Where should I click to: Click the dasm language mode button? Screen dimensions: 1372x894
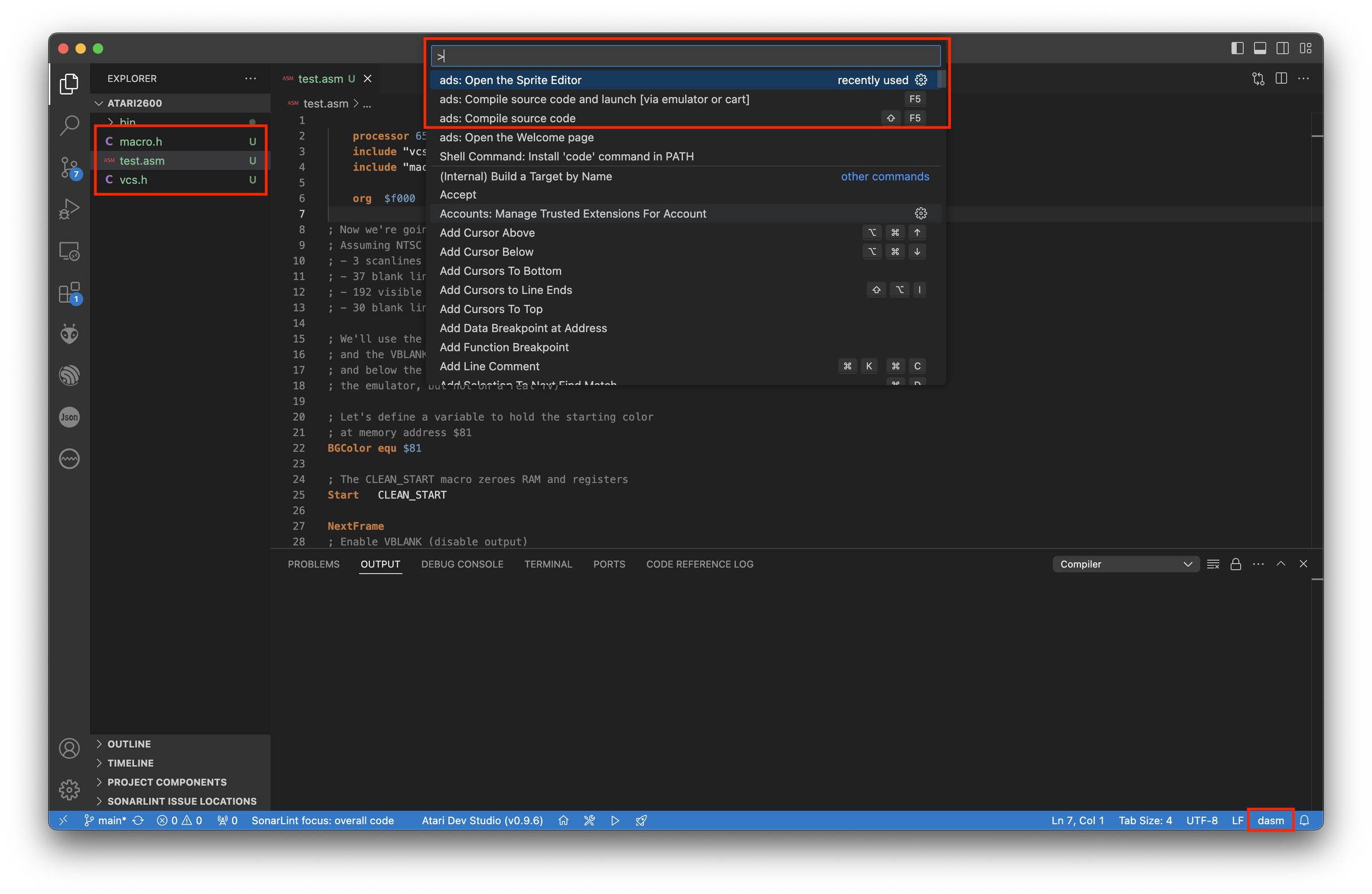click(x=1270, y=820)
